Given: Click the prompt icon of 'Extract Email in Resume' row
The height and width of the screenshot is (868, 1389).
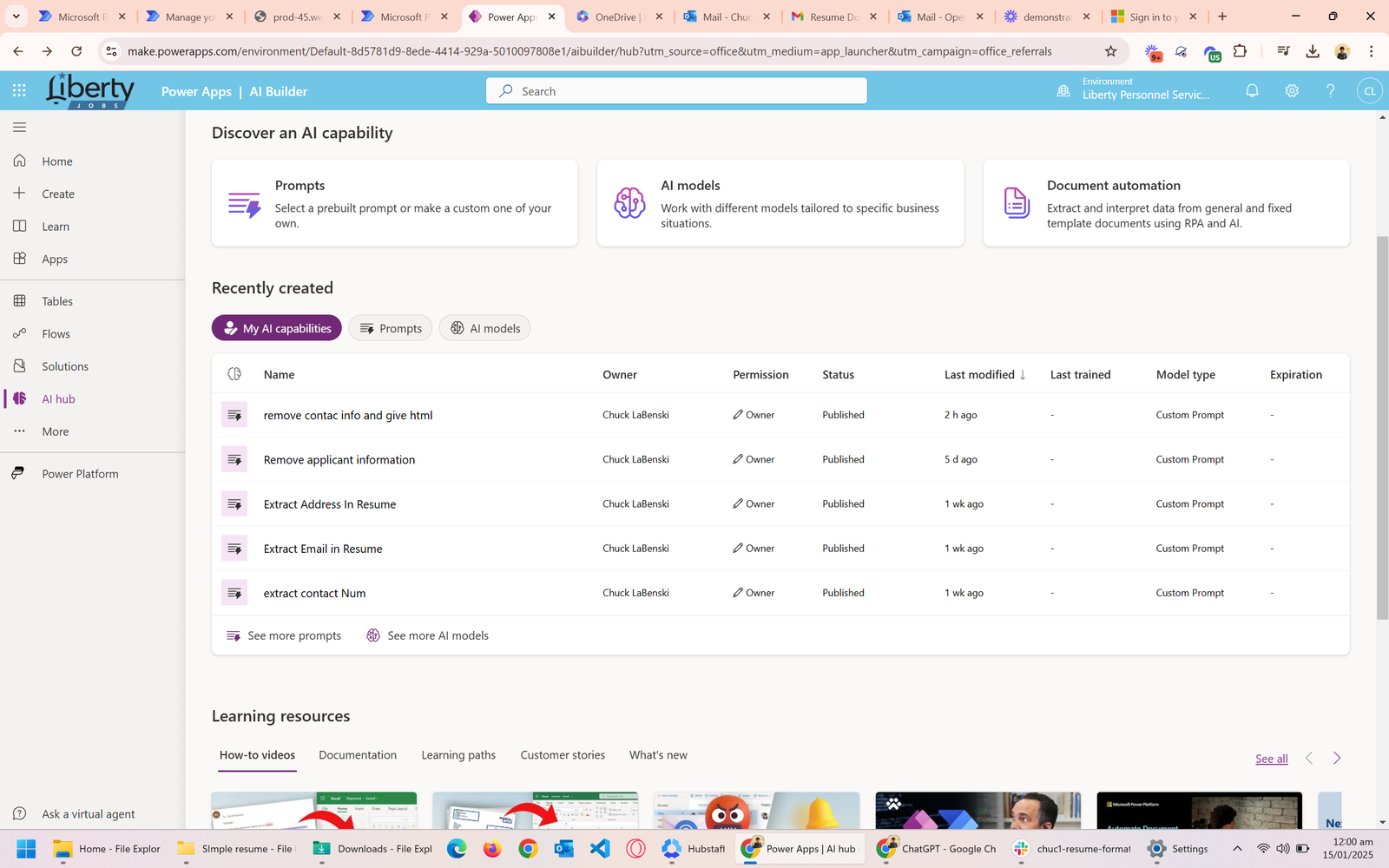Looking at the screenshot, I should coord(234,549).
